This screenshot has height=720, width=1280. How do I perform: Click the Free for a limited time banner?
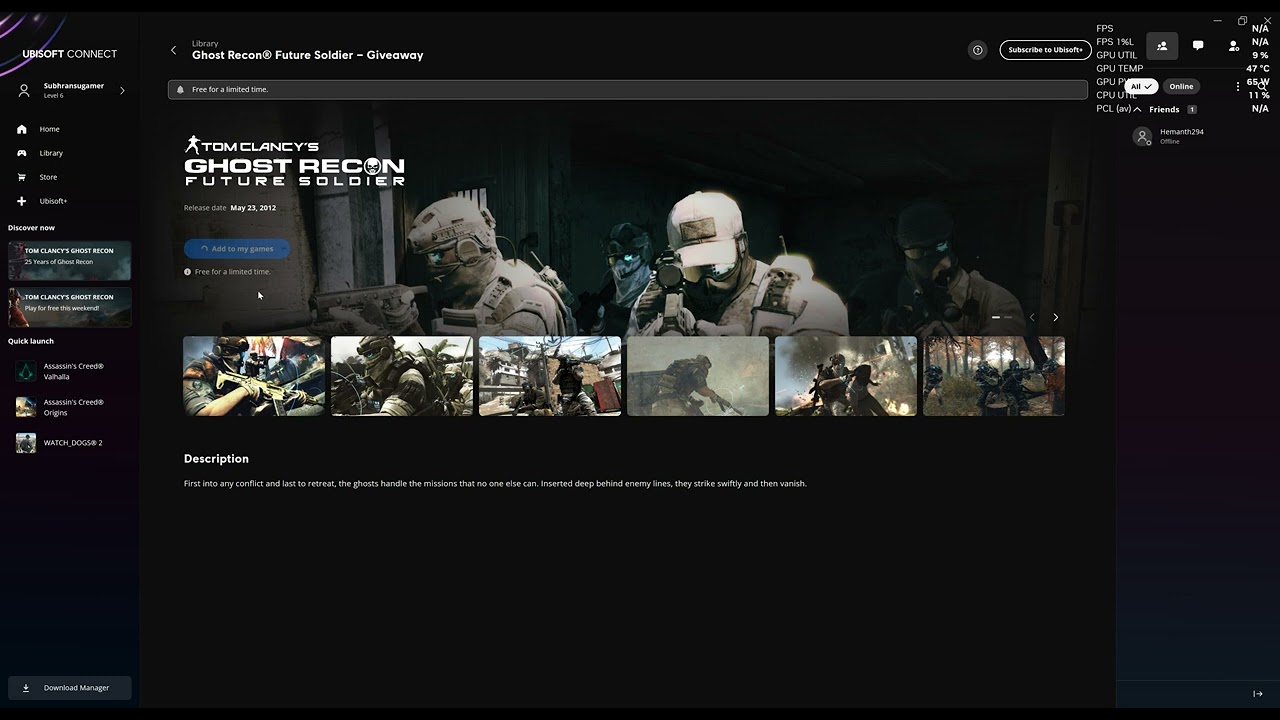[628, 89]
